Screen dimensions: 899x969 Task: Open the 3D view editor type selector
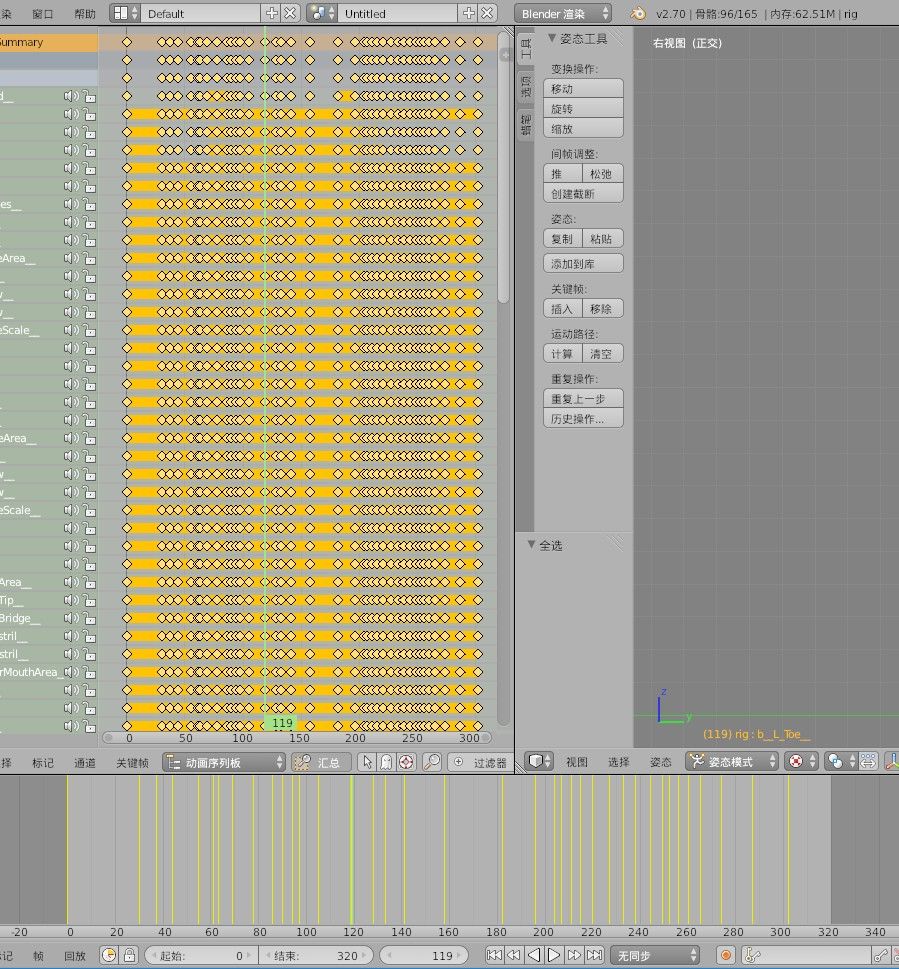[539, 761]
